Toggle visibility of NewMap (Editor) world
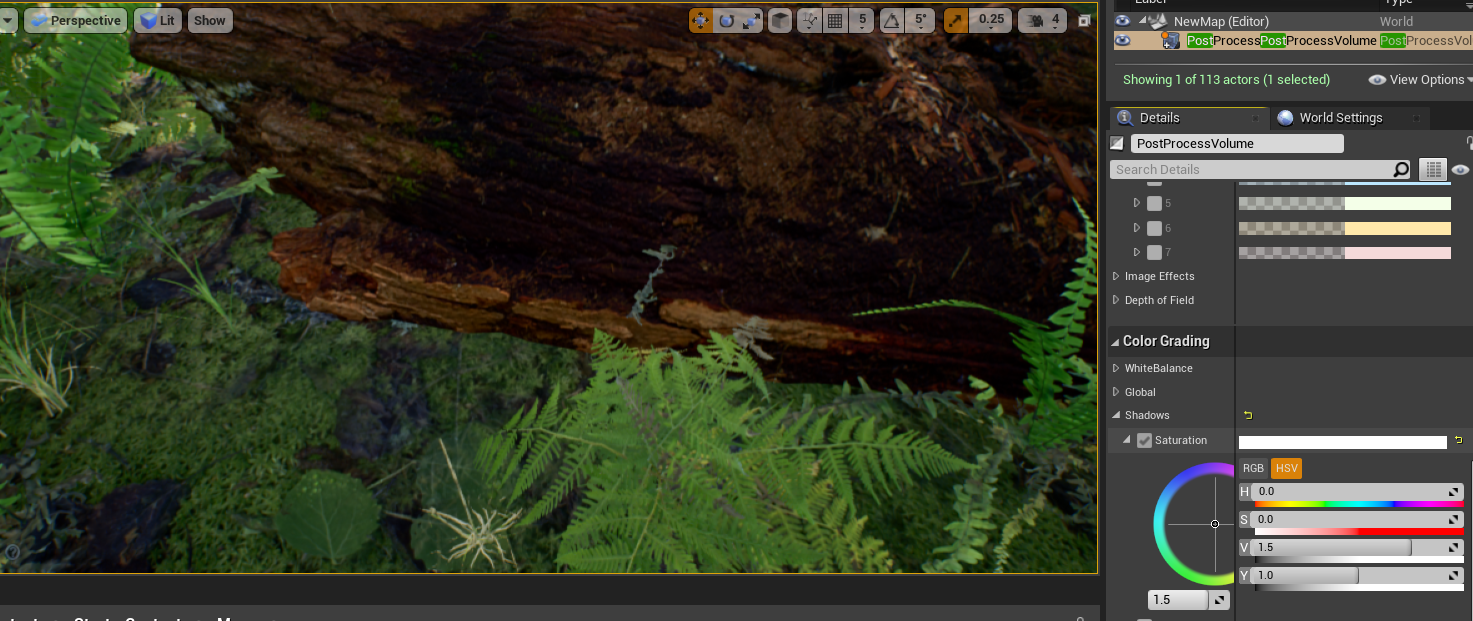 click(x=1123, y=21)
